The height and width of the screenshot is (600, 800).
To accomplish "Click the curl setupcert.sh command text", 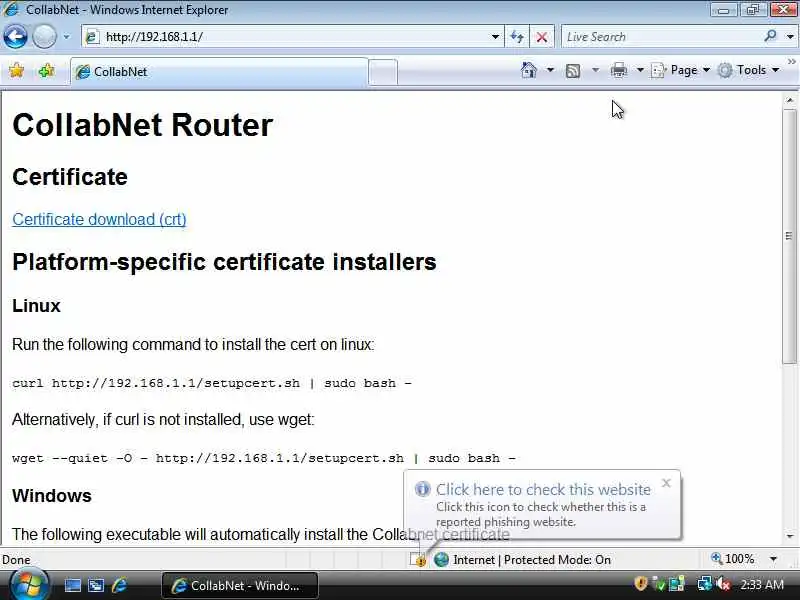I will 212,383.
